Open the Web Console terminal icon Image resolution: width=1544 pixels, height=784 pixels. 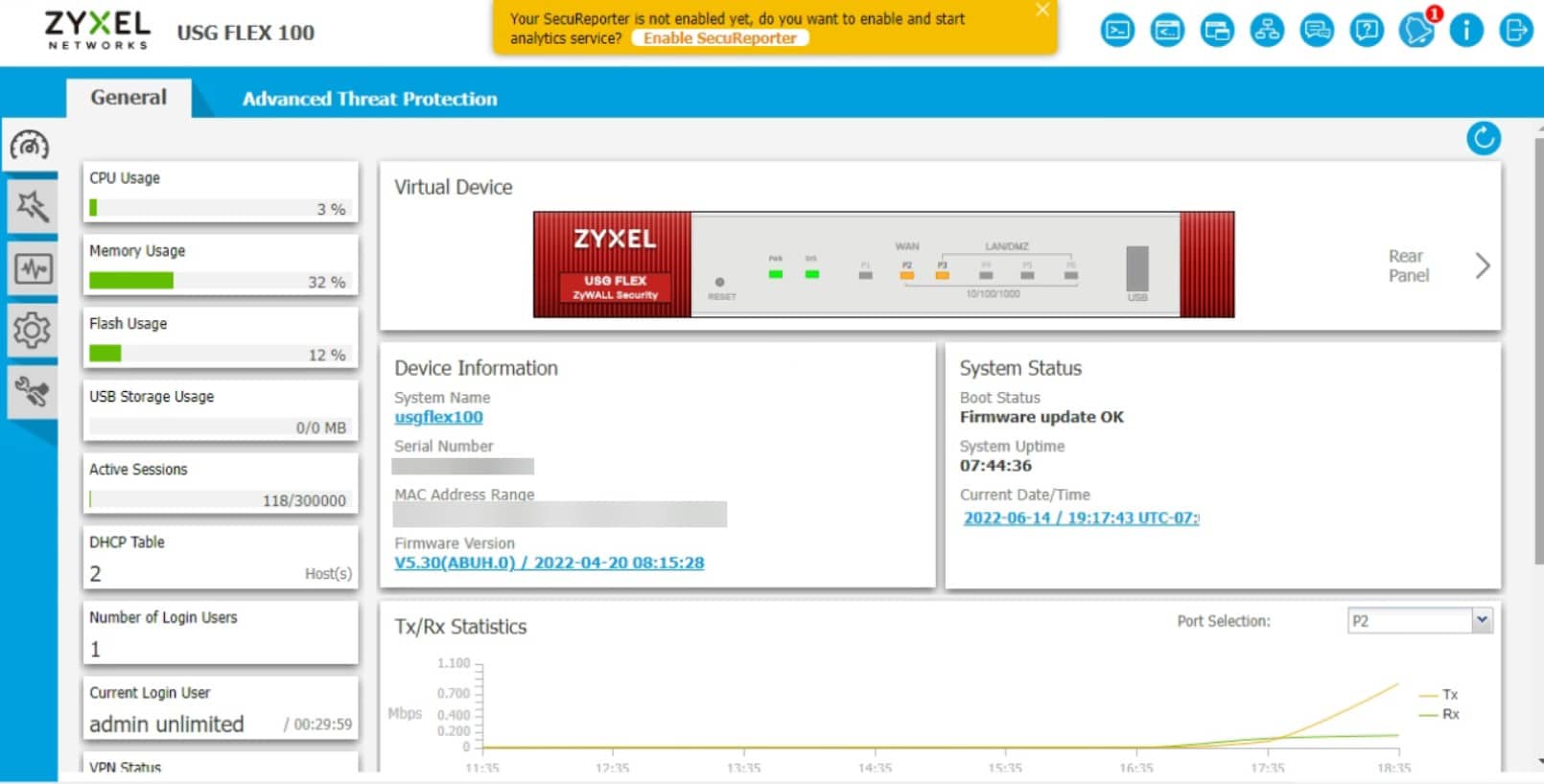pos(1117,31)
